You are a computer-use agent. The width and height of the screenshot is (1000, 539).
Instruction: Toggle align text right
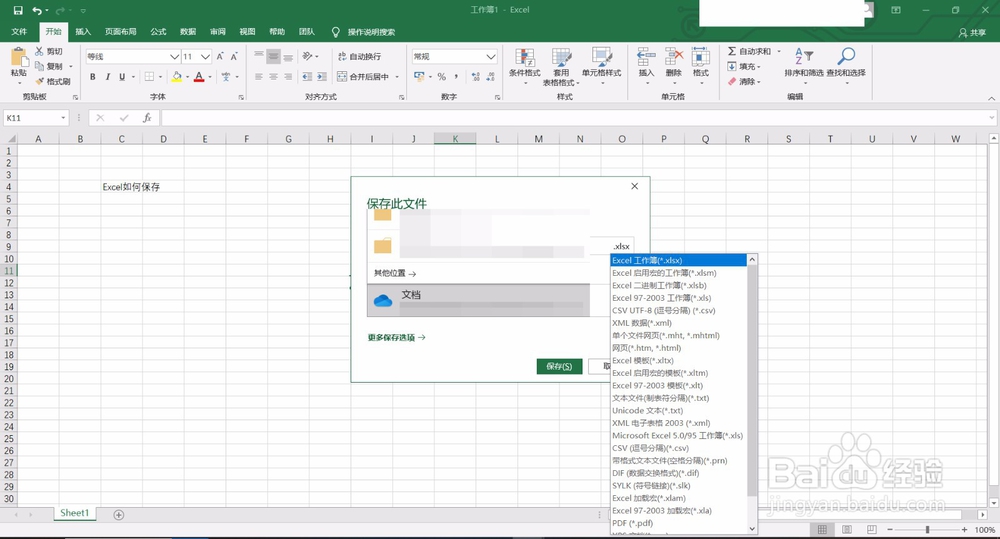point(288,77)
